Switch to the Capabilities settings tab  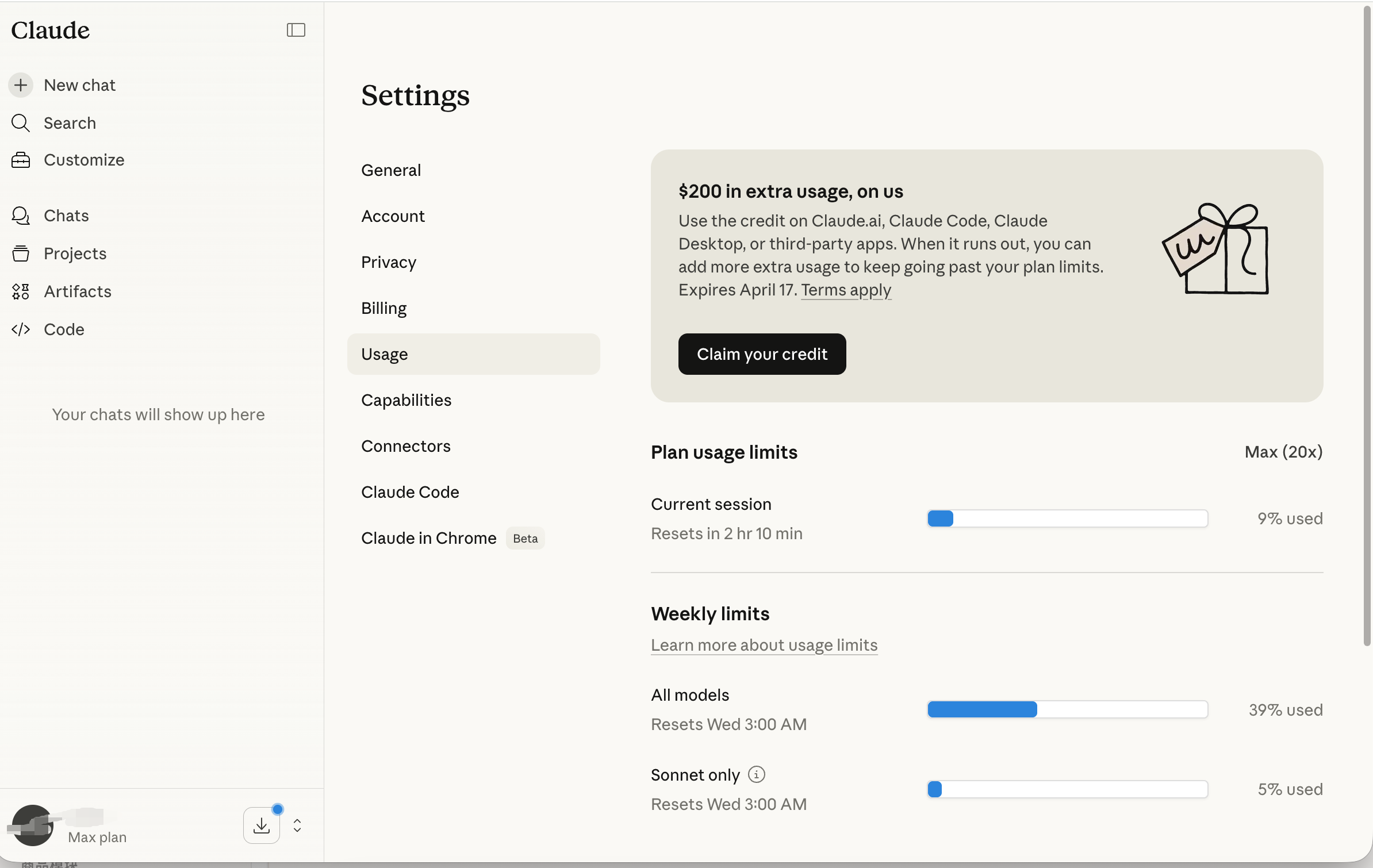[x=406, y=400]
